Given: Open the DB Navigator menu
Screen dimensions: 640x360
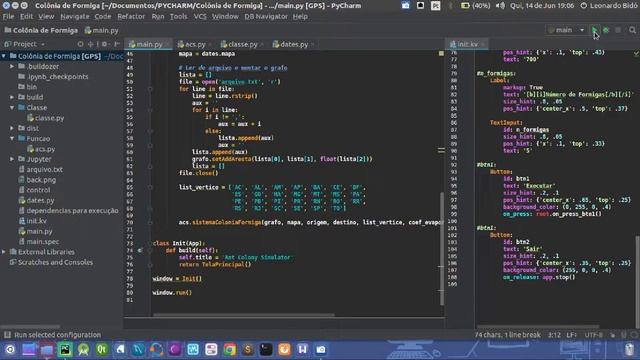Looking at the screenshot, I should point(266,17).
